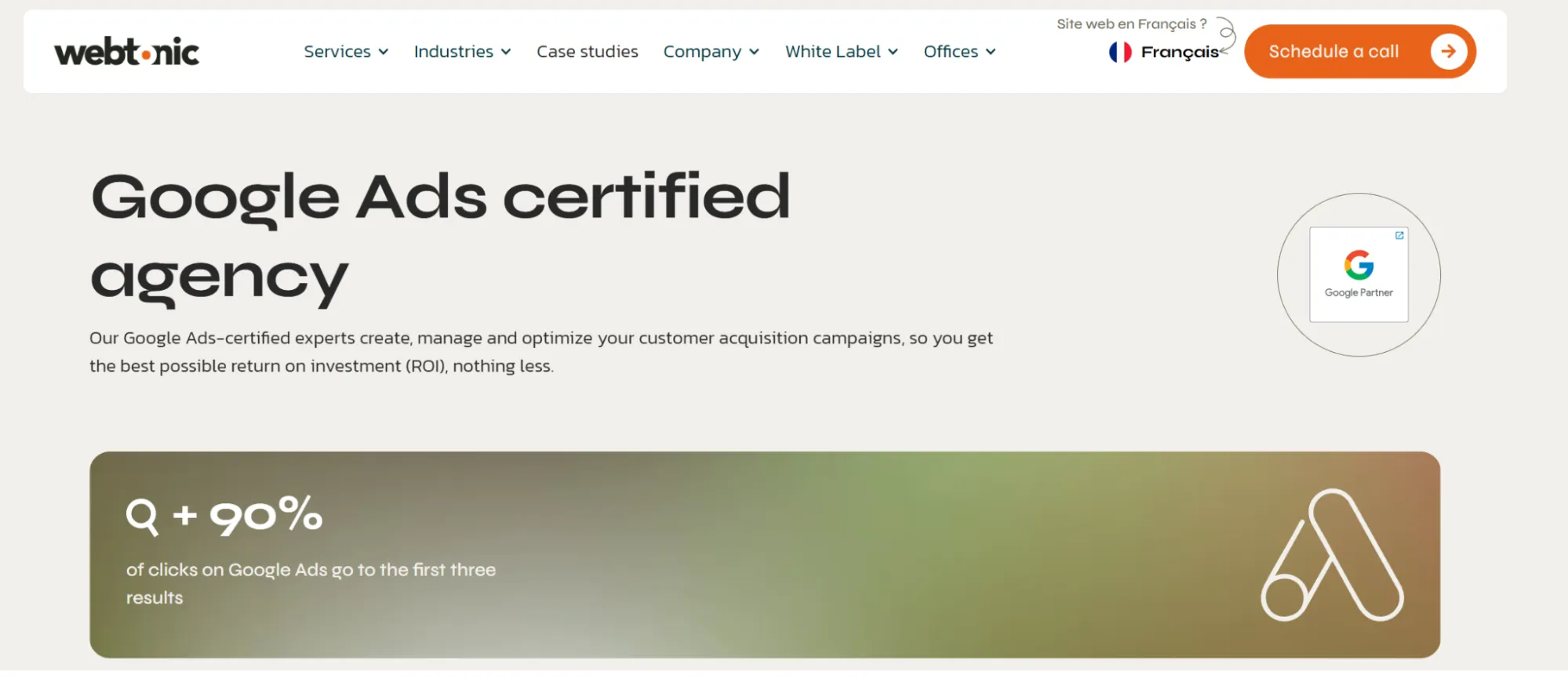Expand the Services chevron
The height and width of the screenshot is (678, 1568).
pos(384,52)
